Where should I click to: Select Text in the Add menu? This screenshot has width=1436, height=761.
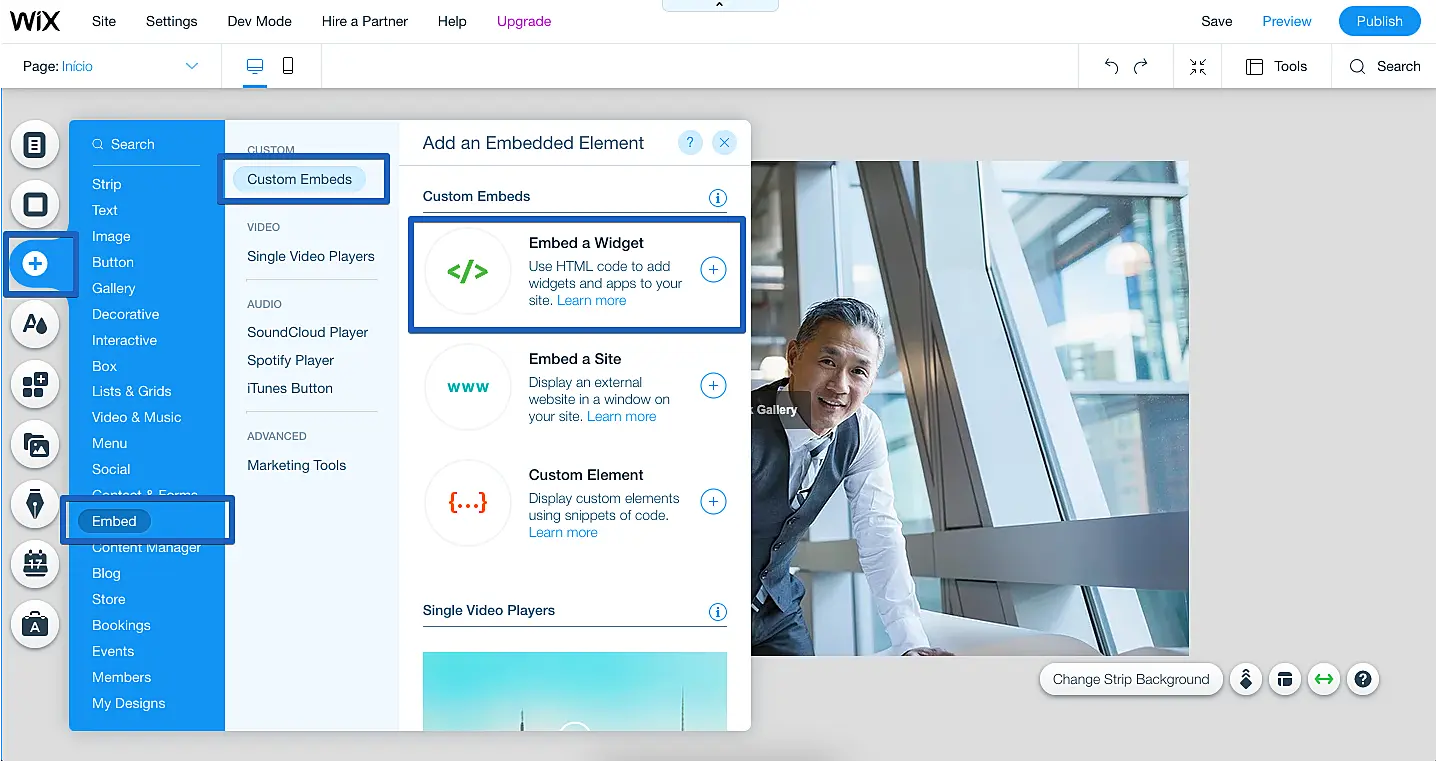click(x=105, y=210)
